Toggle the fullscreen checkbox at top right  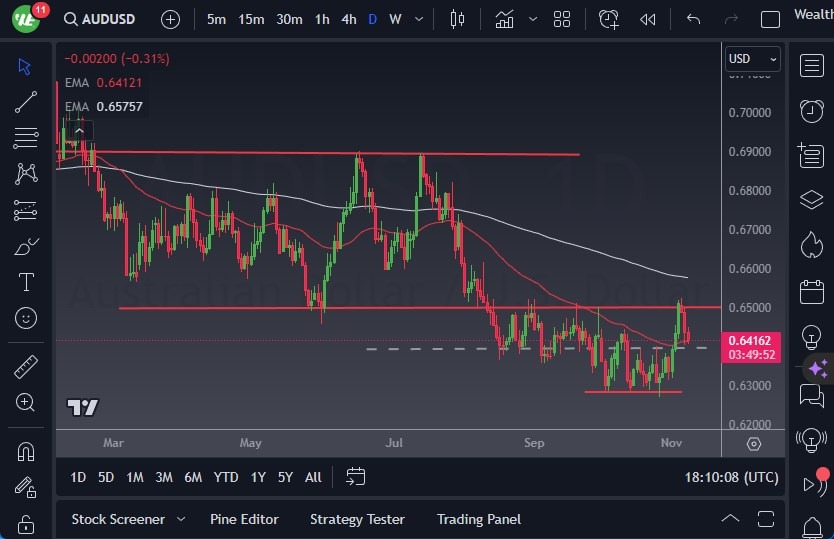tap(770, 19)
